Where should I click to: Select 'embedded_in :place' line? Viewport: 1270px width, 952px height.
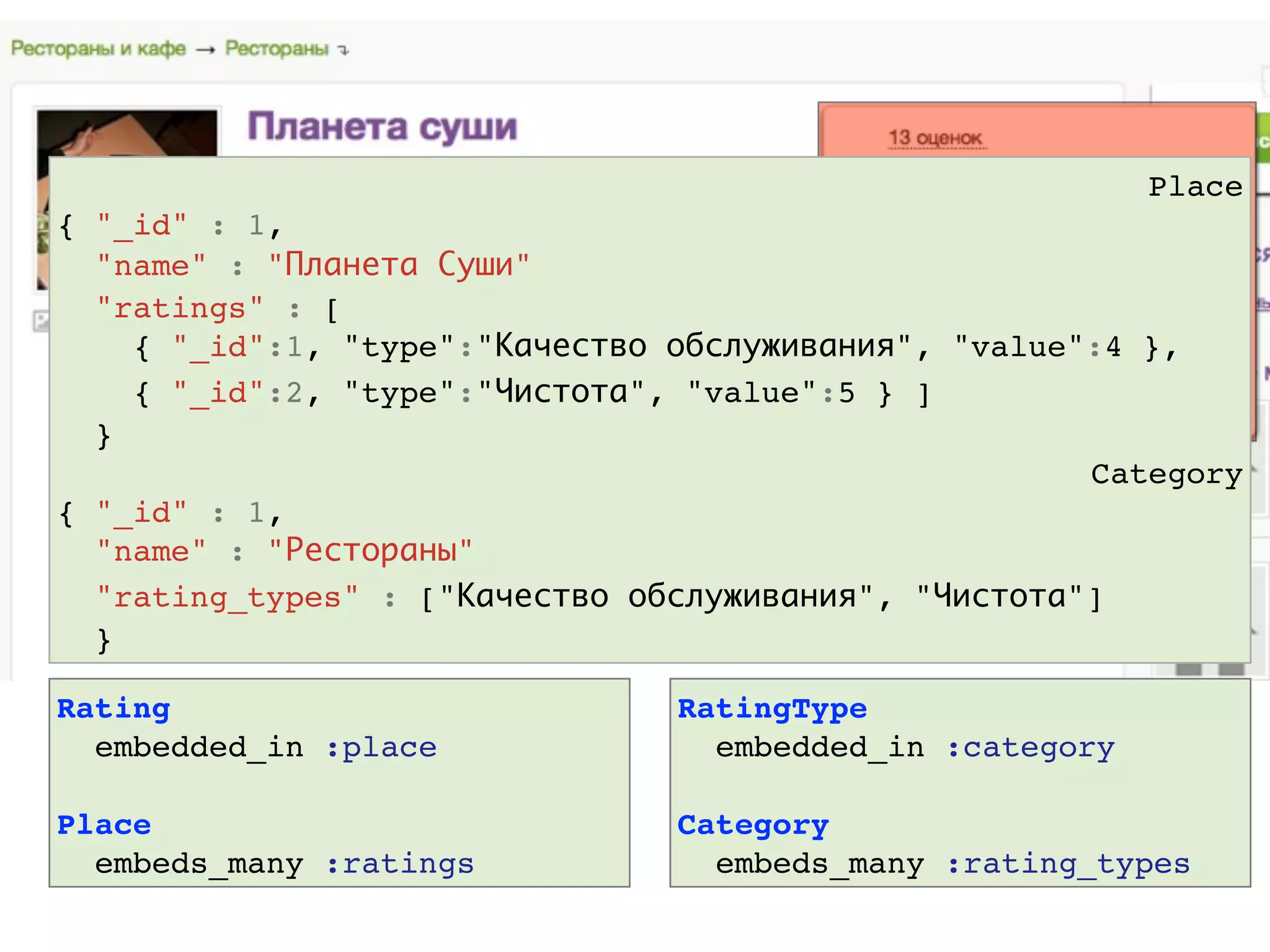pyautogui.click(x=266, y=748)
